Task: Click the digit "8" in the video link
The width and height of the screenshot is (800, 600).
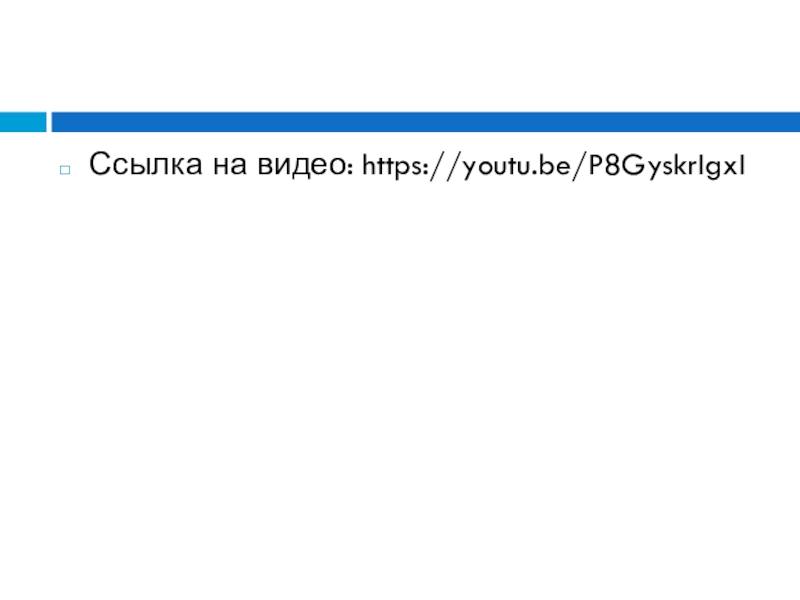Action: tap(611, 165)
